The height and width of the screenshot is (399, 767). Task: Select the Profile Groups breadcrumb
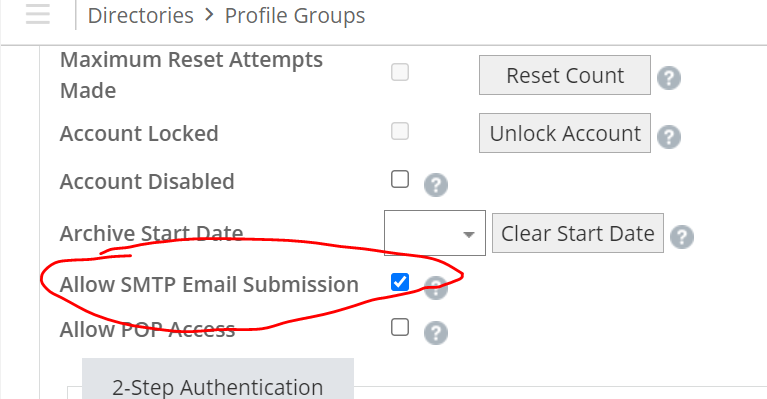coord(295,16)
